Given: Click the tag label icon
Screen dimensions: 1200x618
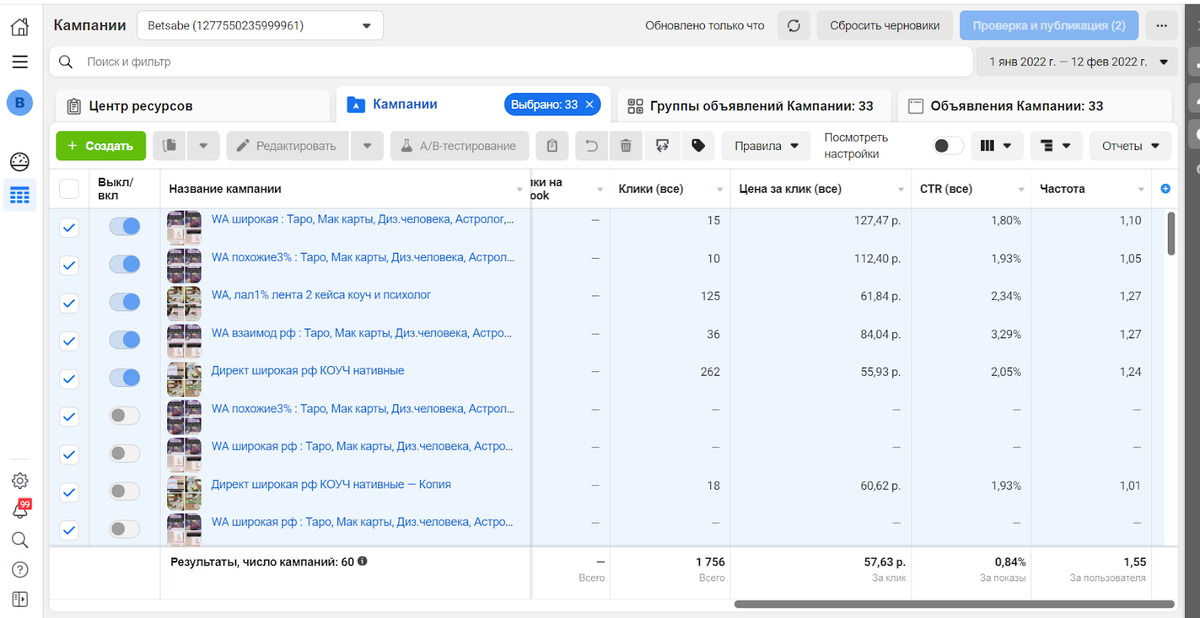Looking at the screenshot, I should 698,146.
